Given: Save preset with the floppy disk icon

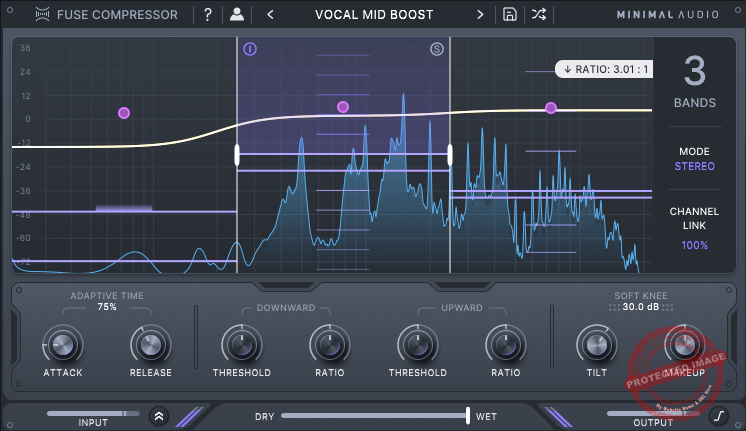Looking at the screenshot, I should (510, 15).
